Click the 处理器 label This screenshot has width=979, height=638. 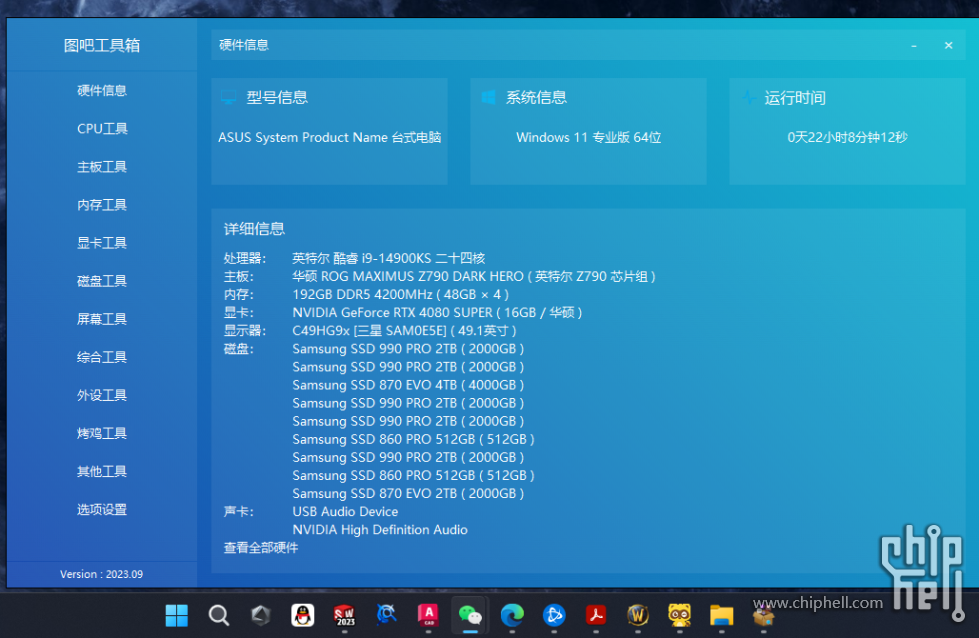(245, 258)
